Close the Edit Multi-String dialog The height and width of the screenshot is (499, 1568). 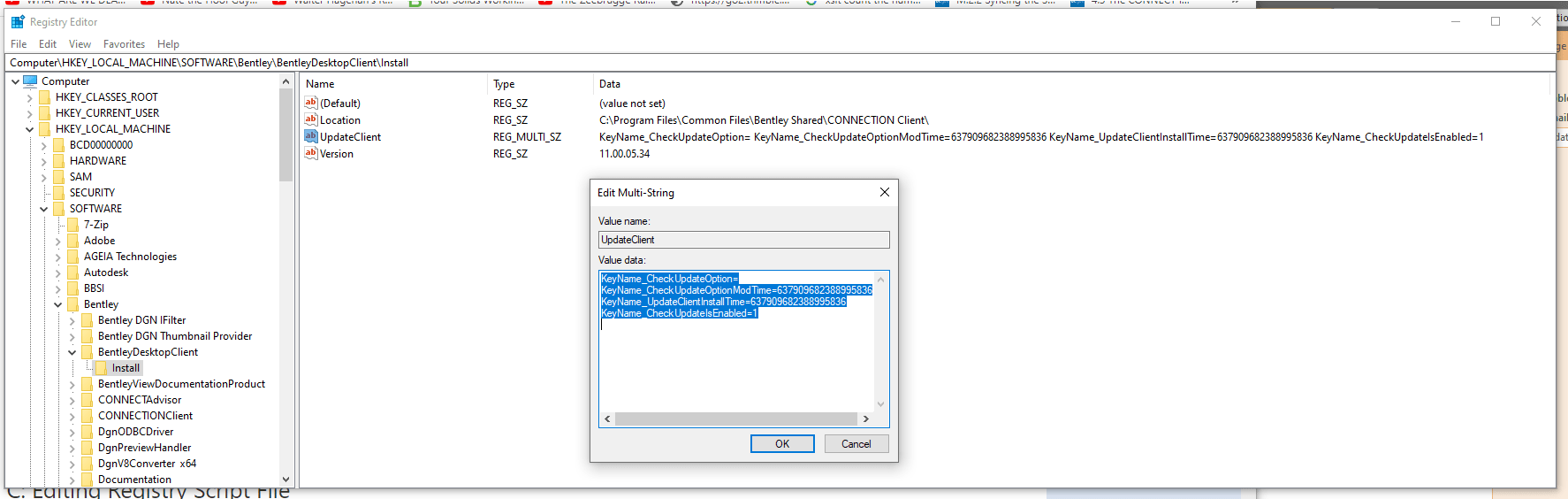tap(885, 192)
